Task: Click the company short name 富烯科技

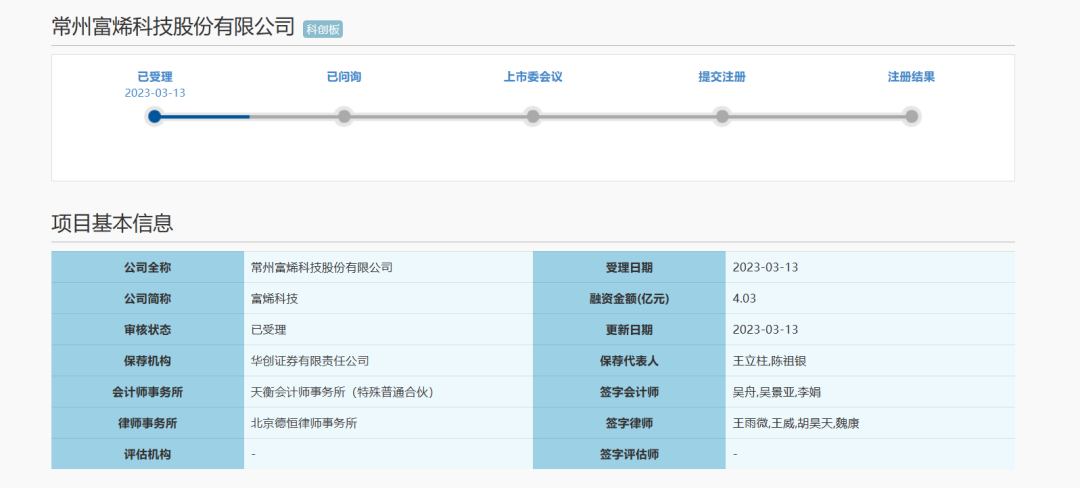Action: [275, 298]
